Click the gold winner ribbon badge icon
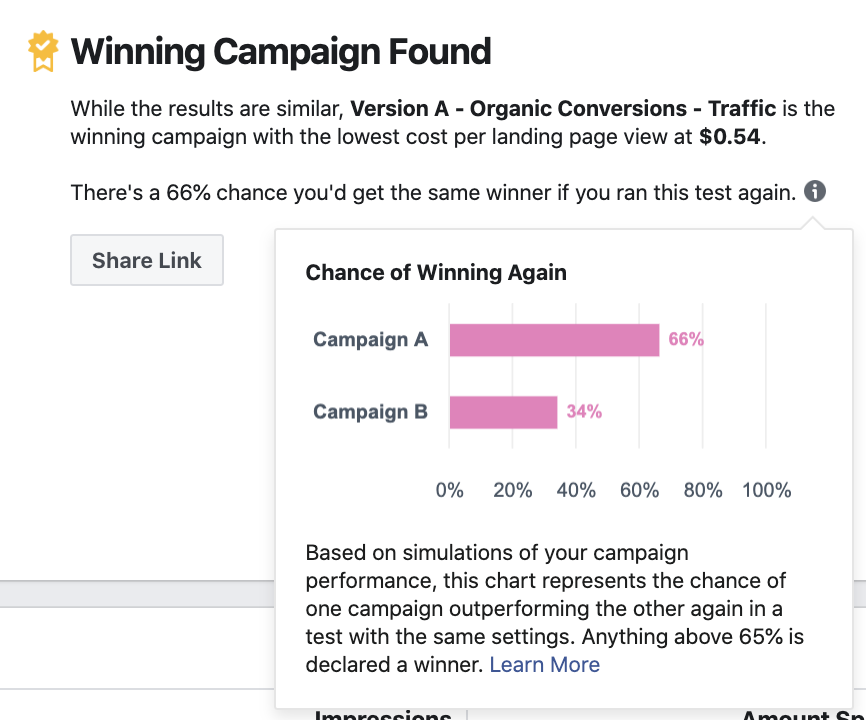The width and height of the screenshot is (866, 720). [43, 51]
